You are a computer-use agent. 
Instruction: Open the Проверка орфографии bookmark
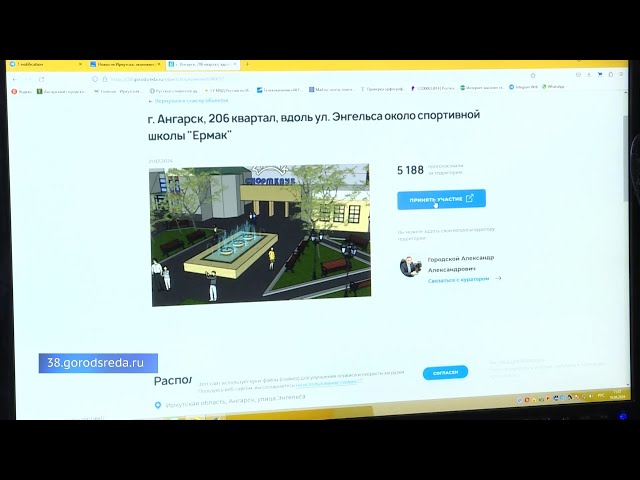click(x=382, y=89)
